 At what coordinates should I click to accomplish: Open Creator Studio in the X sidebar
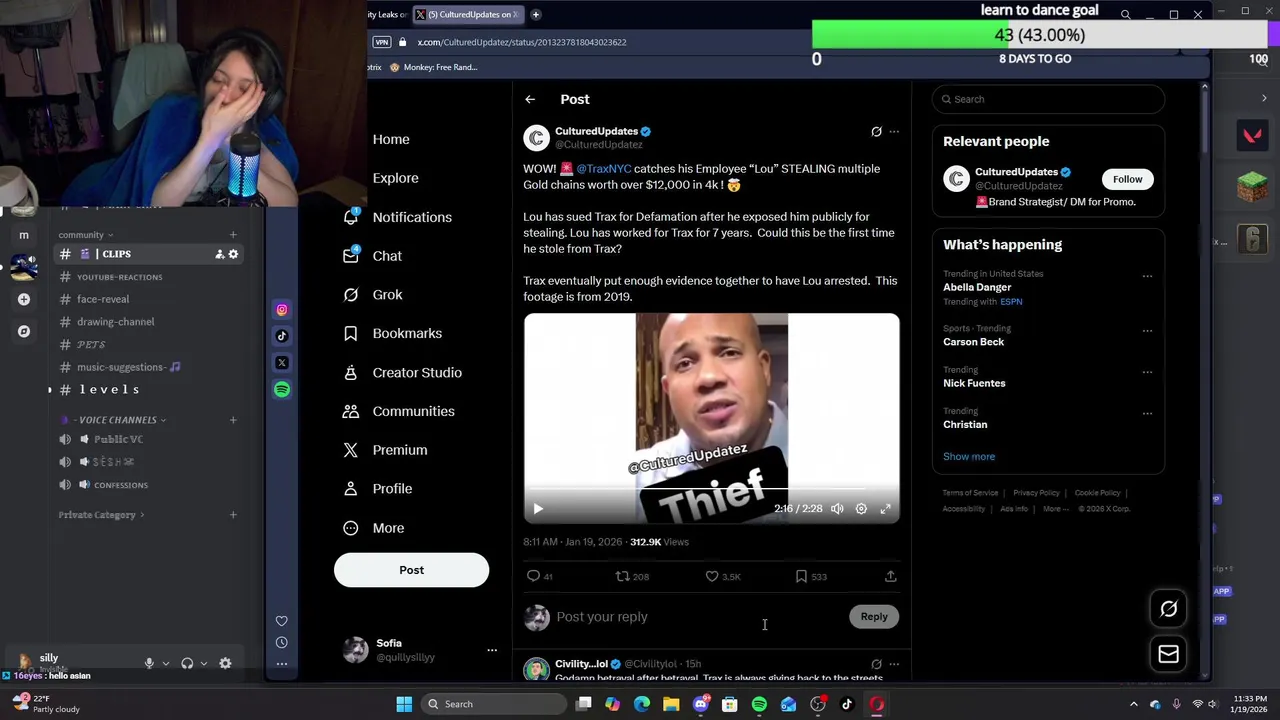416,372
